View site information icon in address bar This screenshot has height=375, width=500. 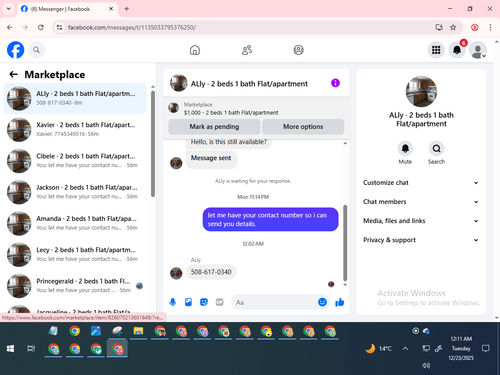click(x=59, y=27)
